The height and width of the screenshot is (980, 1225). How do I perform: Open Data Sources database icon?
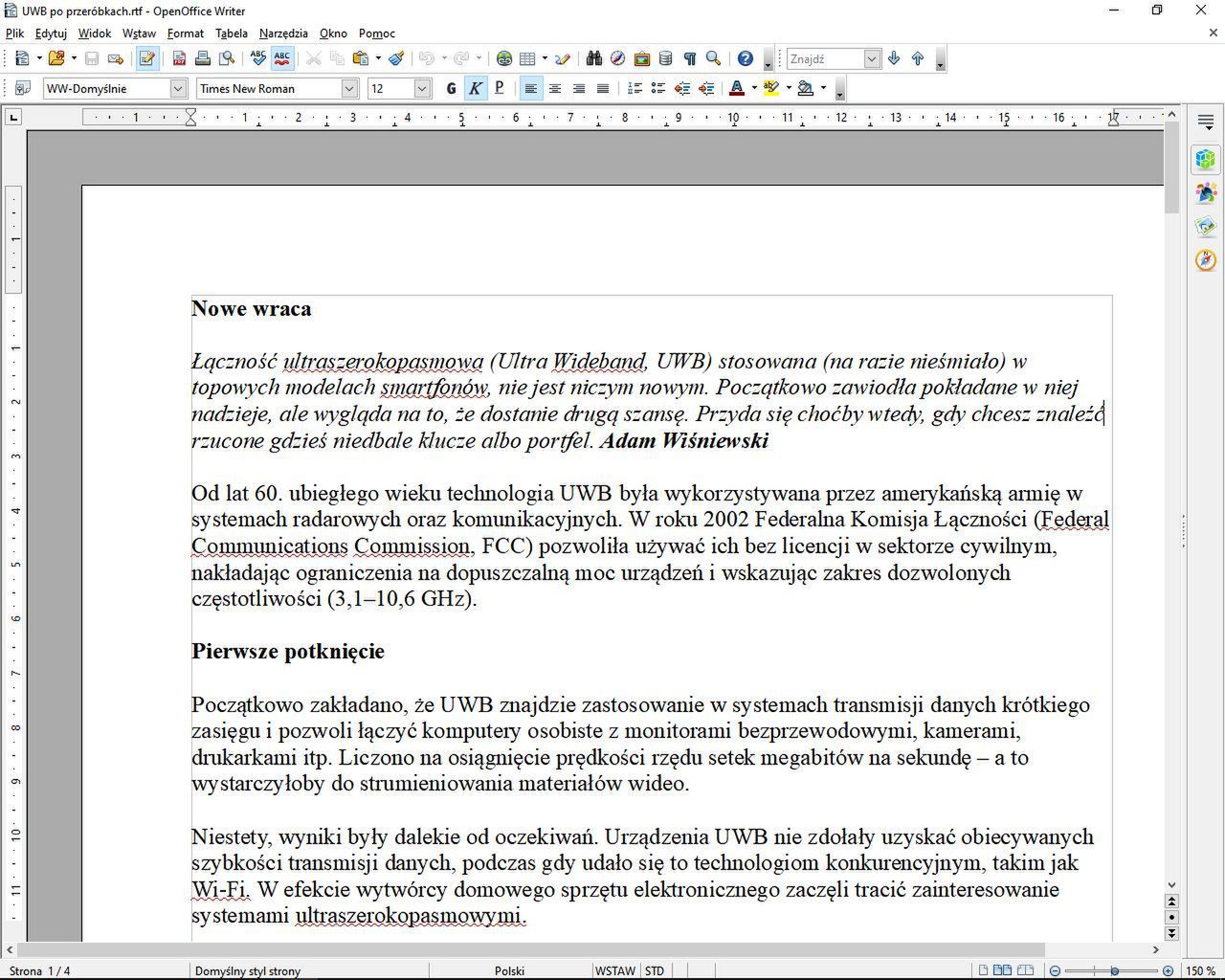[x=666, y=58]
